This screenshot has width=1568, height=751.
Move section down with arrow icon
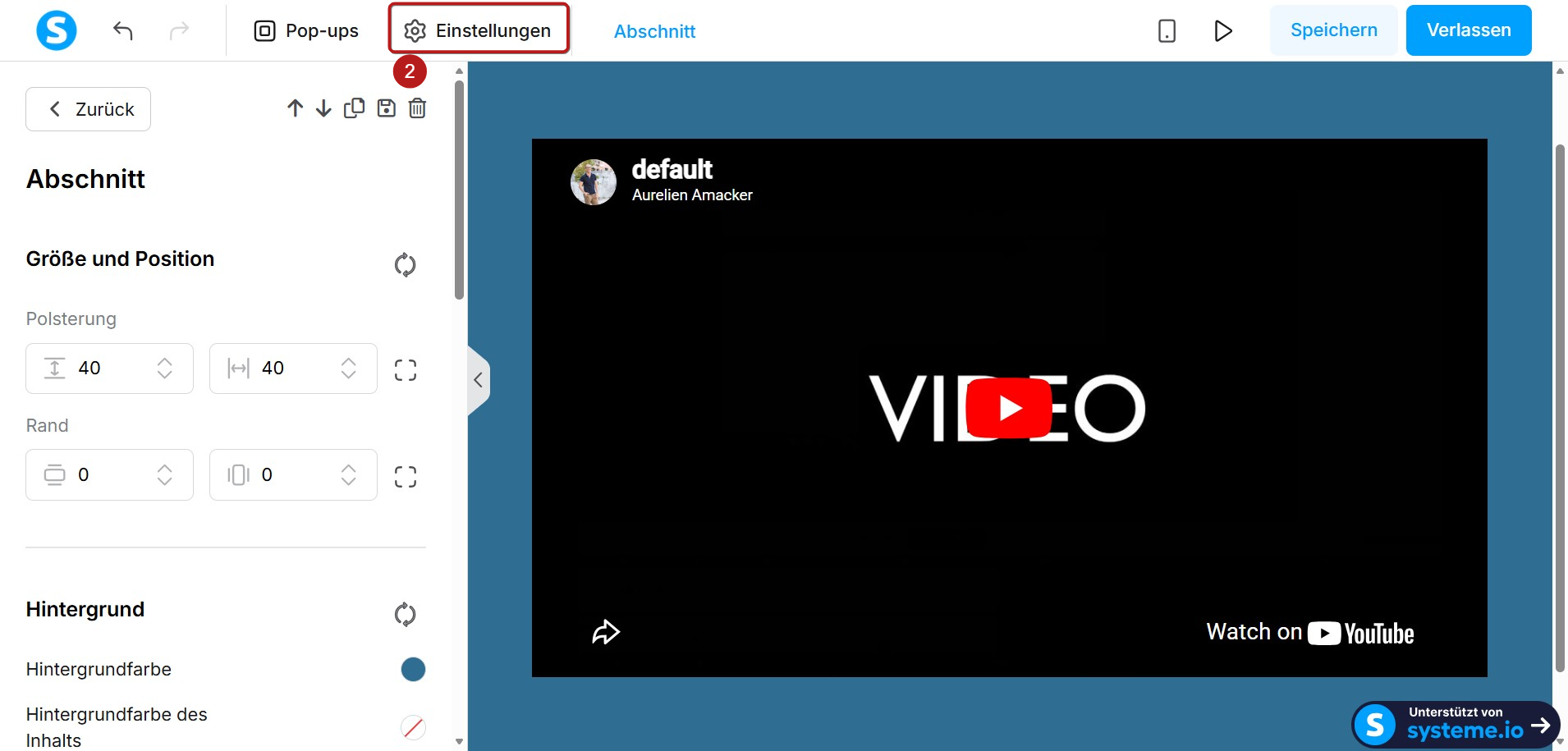pyautogui.click(x=324, y=108)
